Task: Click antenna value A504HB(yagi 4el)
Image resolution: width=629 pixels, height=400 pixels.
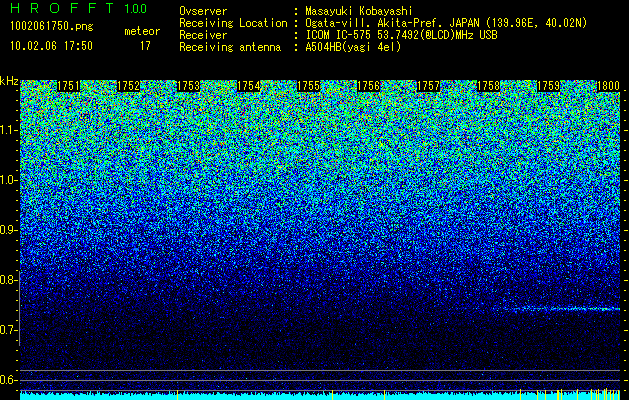Action: 353,47
